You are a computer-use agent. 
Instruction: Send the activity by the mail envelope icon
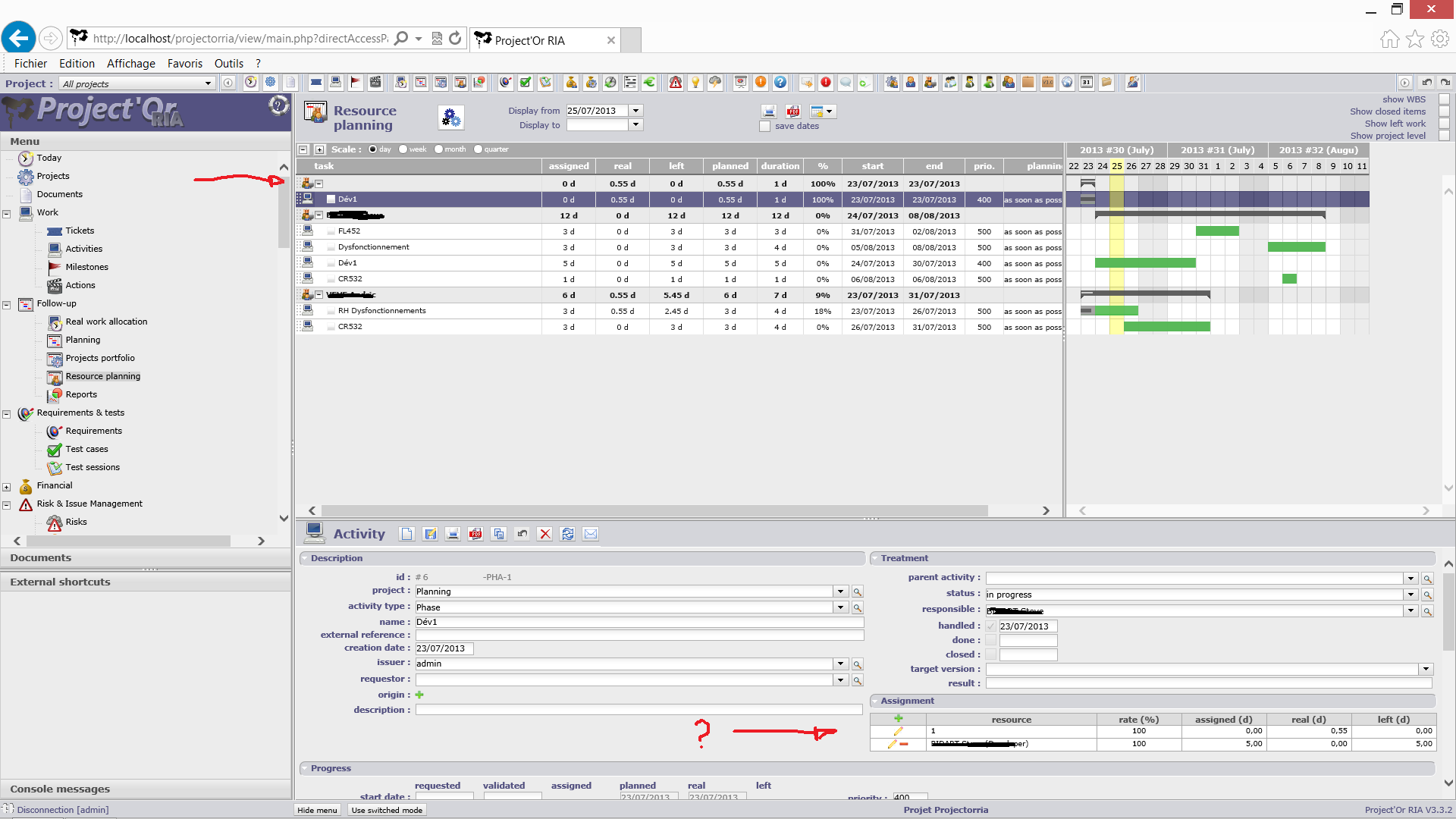(591, 534)
